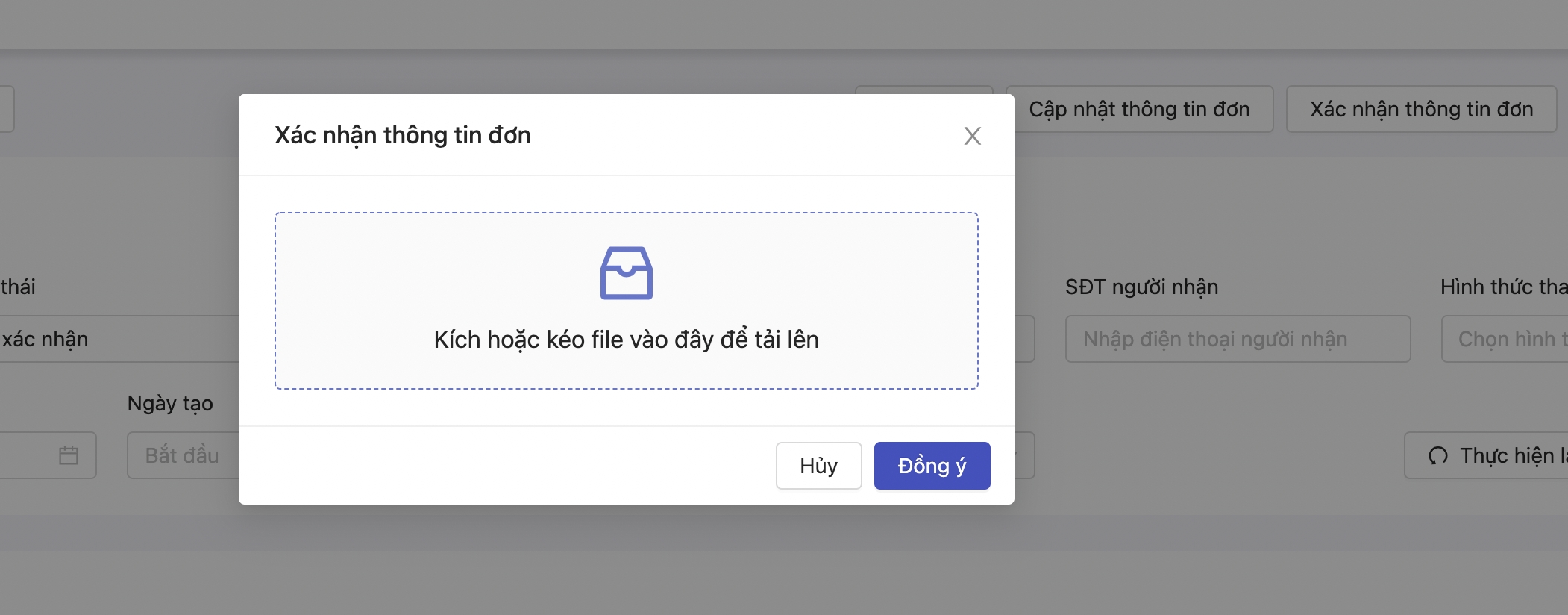This screenshot has height=615, width=1568.
Task: Click the Ngày tạo label
Action: [170, 404]
